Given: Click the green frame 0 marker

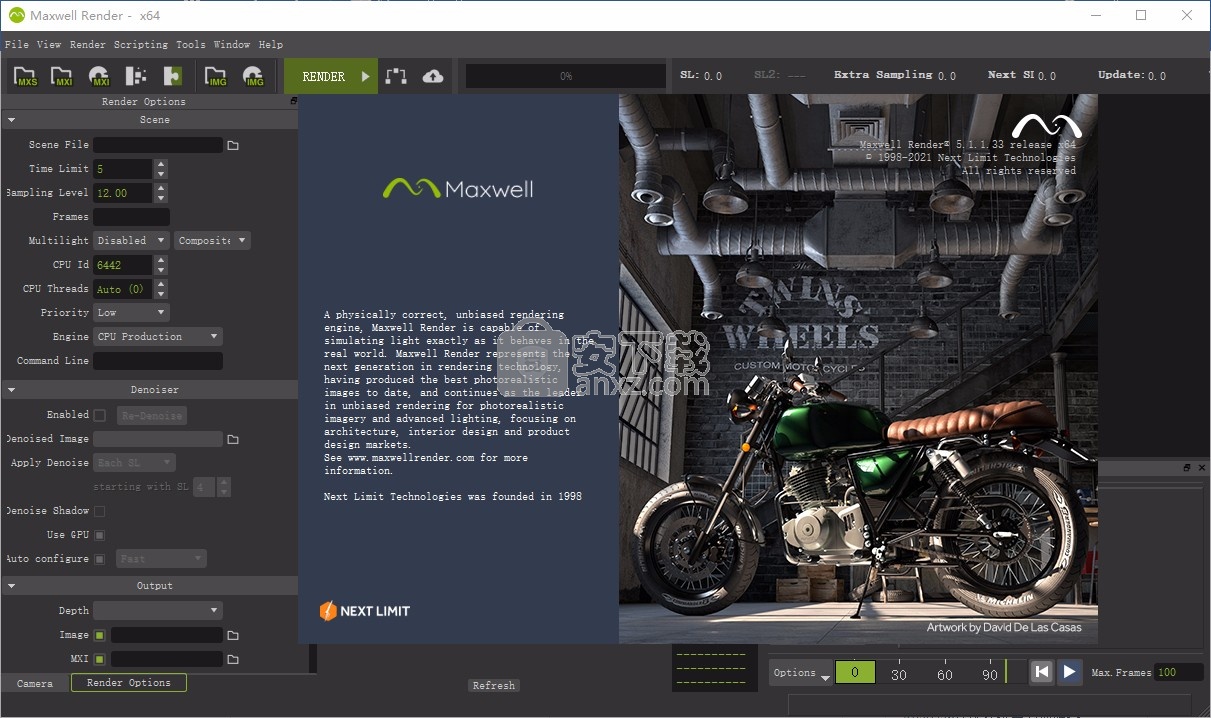Looking at the screenshot, I should coord(855,673).
